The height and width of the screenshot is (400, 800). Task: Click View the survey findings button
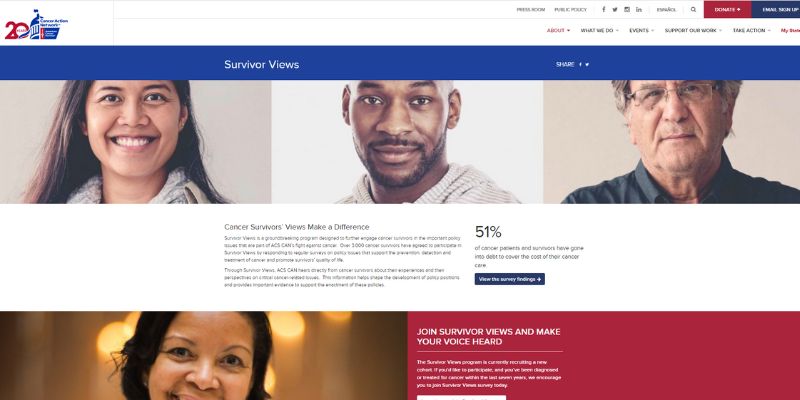(x=510, y=279)
